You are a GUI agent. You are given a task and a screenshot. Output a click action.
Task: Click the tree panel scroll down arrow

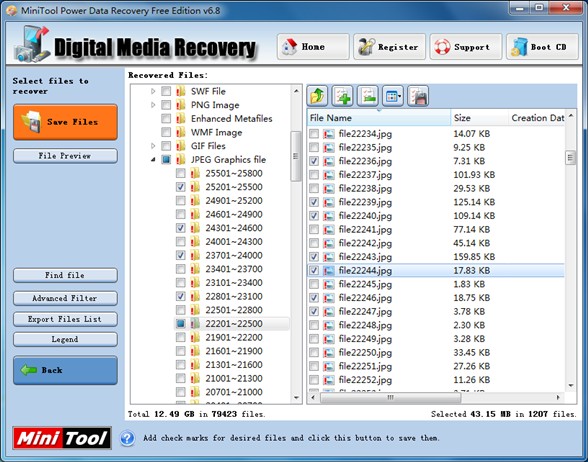296,398
